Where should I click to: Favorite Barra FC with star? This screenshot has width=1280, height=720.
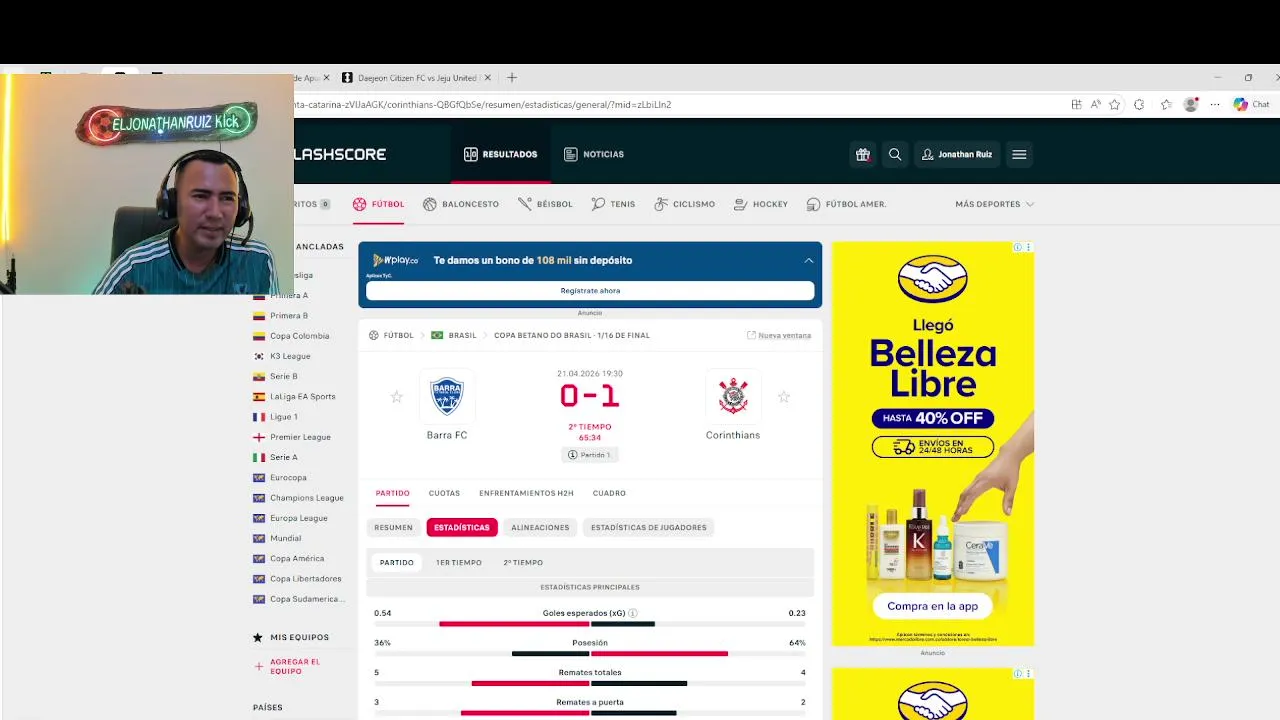tap(396, 397)
